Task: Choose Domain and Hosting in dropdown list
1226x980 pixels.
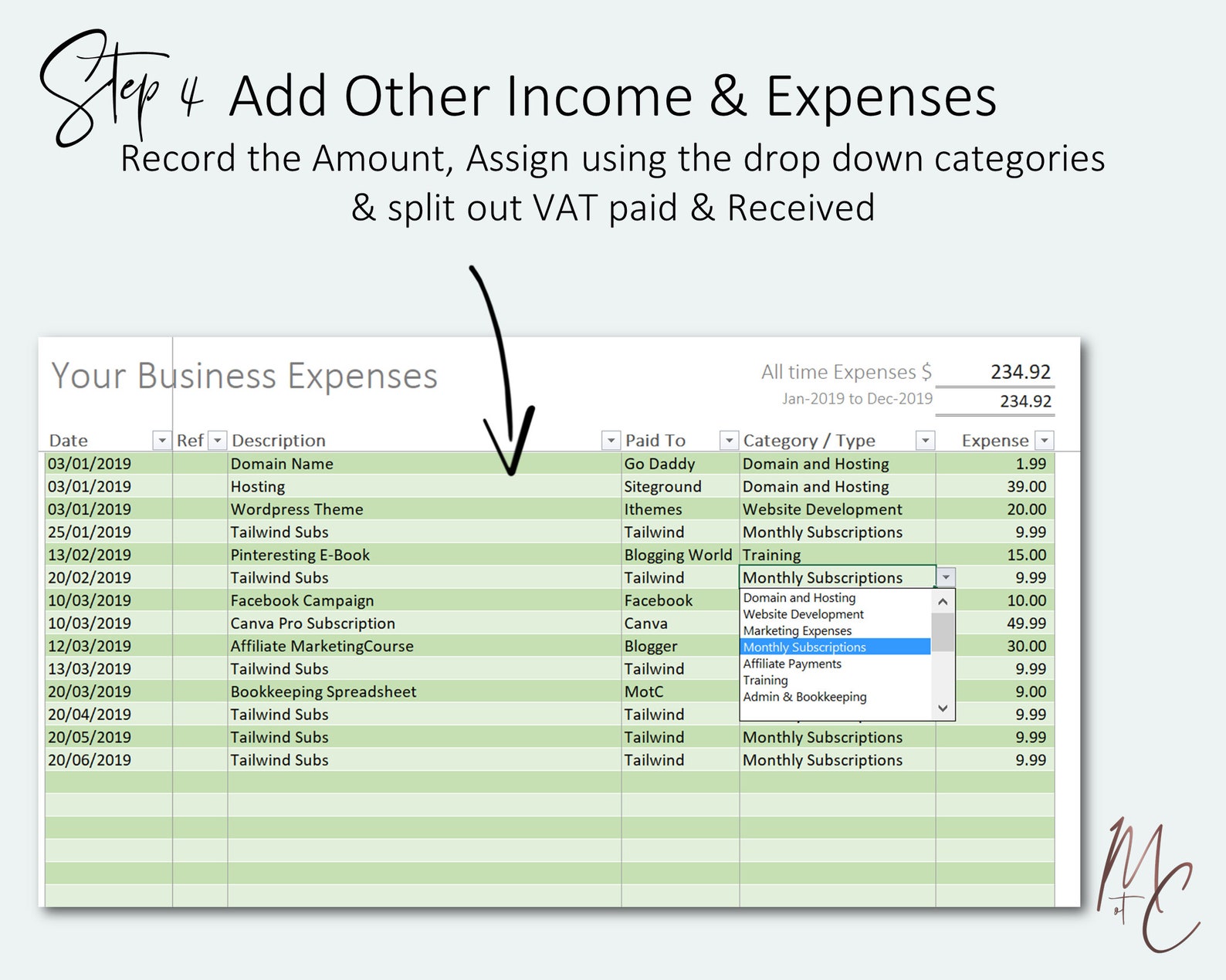Action: click(x=835, y=598)
